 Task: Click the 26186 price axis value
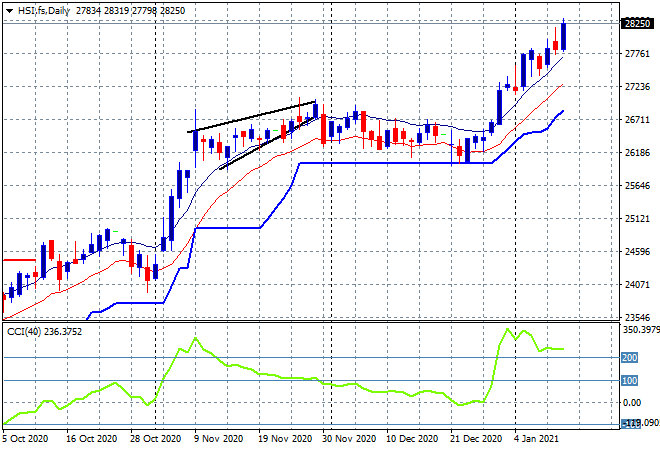pos(637,152)
